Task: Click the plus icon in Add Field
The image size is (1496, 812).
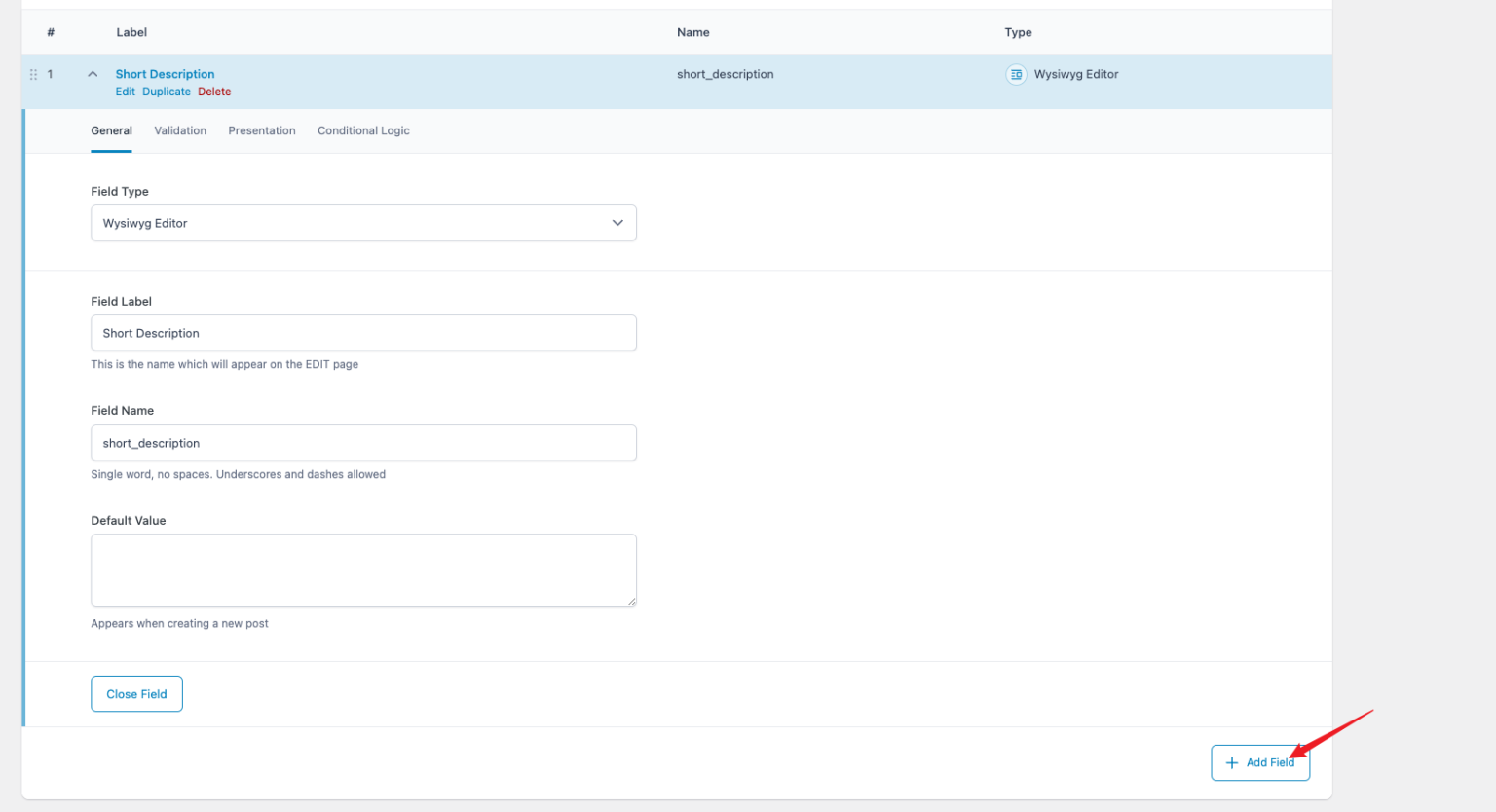Action: tap(1232, 763)
